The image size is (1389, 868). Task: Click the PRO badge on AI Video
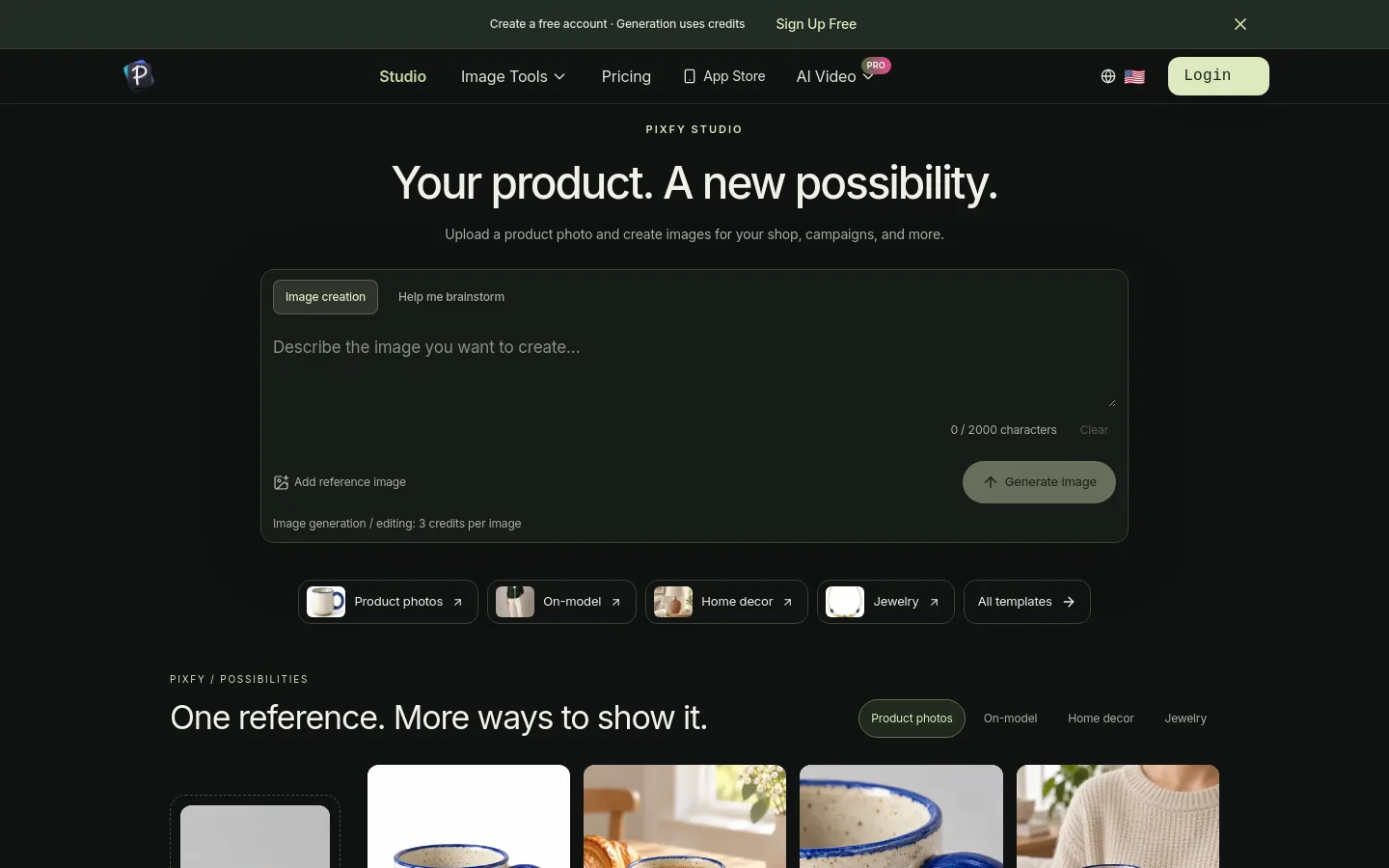[876, 66]
